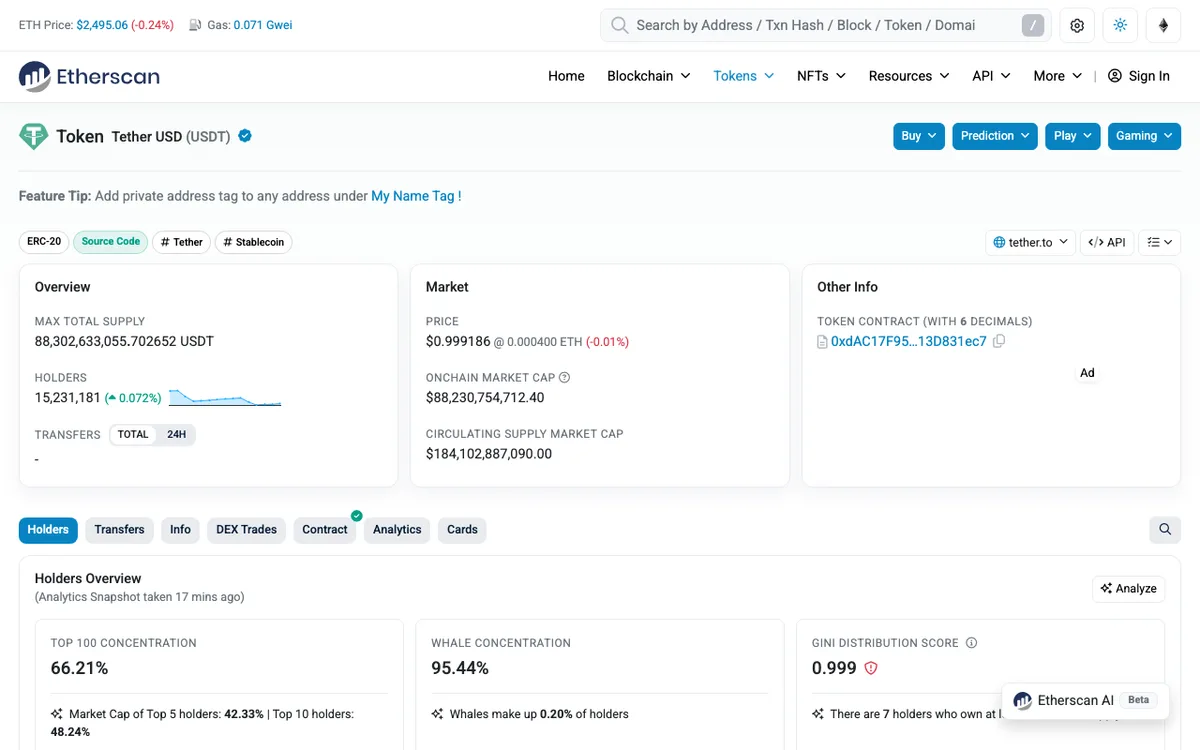The width and height of the screenshot is (1200, 750).
Task: Select TOTAL transfers toggle
Action: coord(133,434)
